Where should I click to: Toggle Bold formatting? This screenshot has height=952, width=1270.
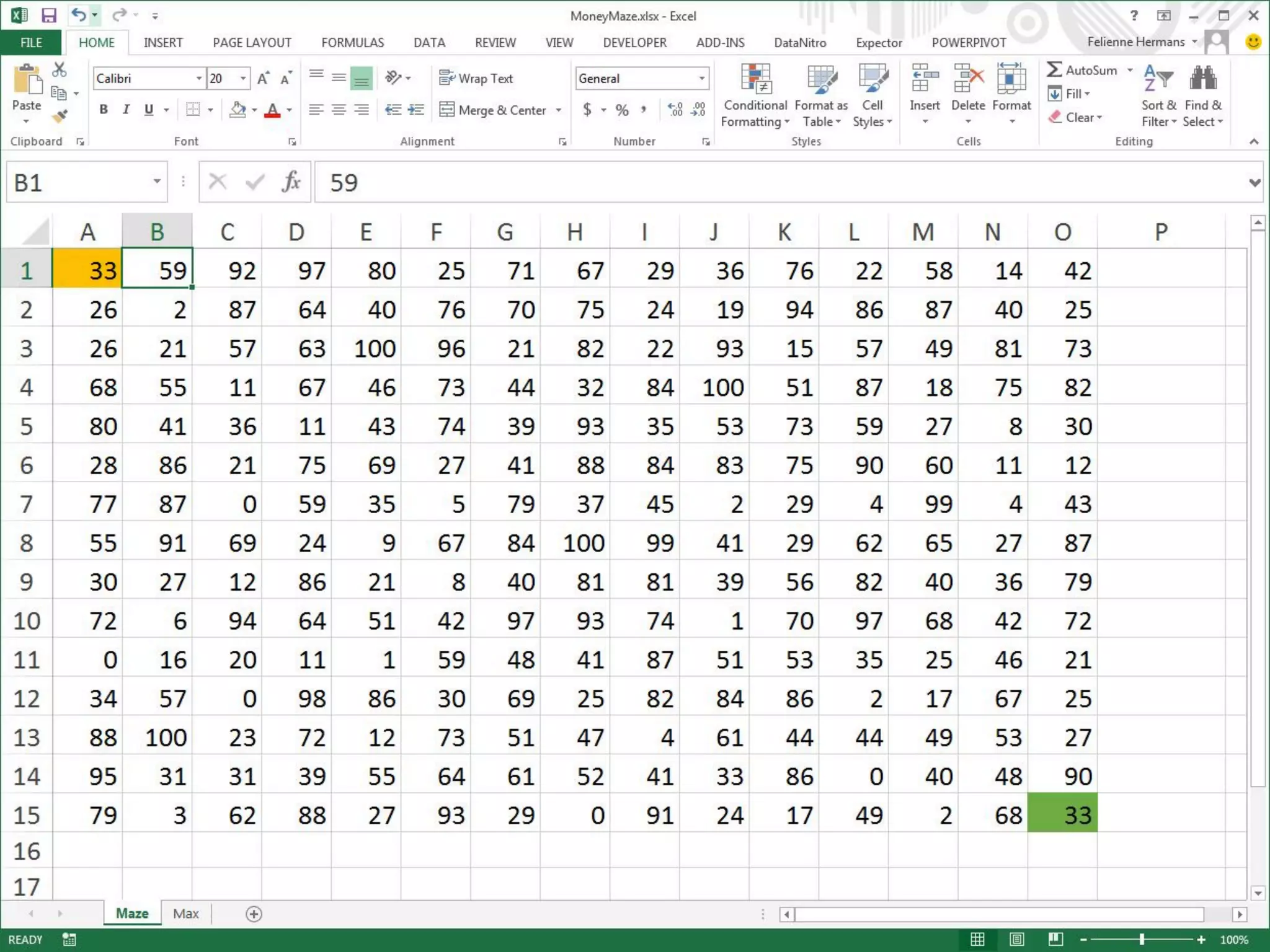104,110
